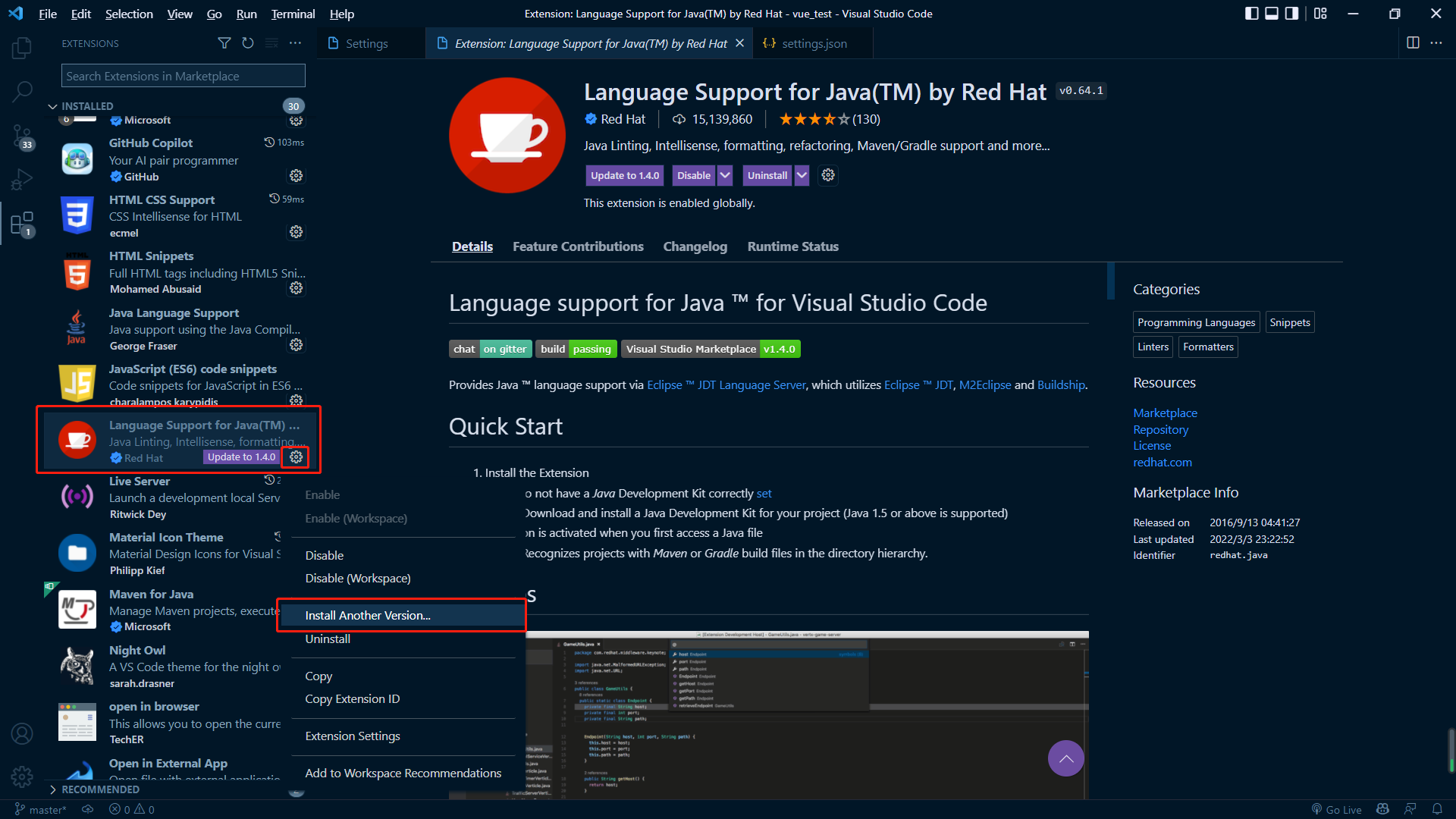Open dropdown arrow beside Uninstall button

point(802,175)
